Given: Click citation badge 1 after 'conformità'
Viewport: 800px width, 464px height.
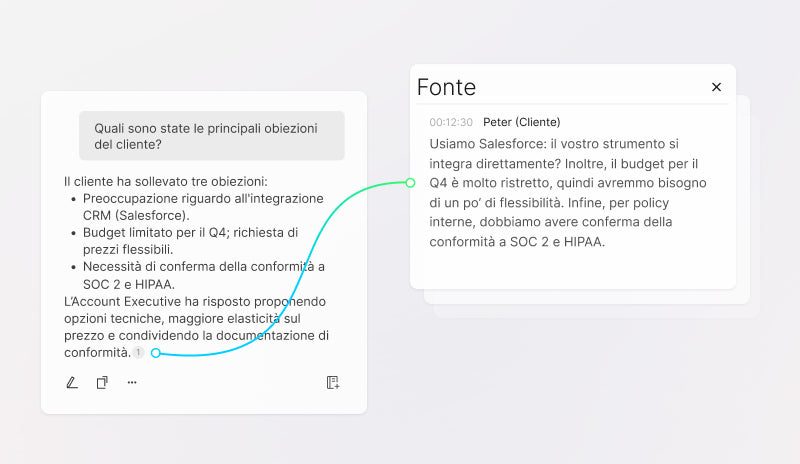Looking at the screenshot, I should [x=138, y=353].
